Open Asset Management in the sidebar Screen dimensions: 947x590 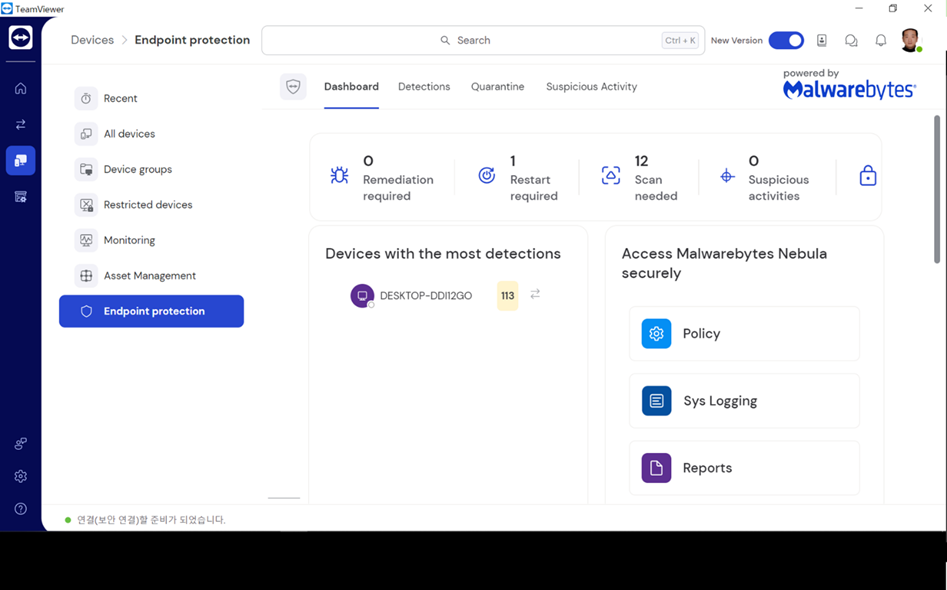coord(152,276)
